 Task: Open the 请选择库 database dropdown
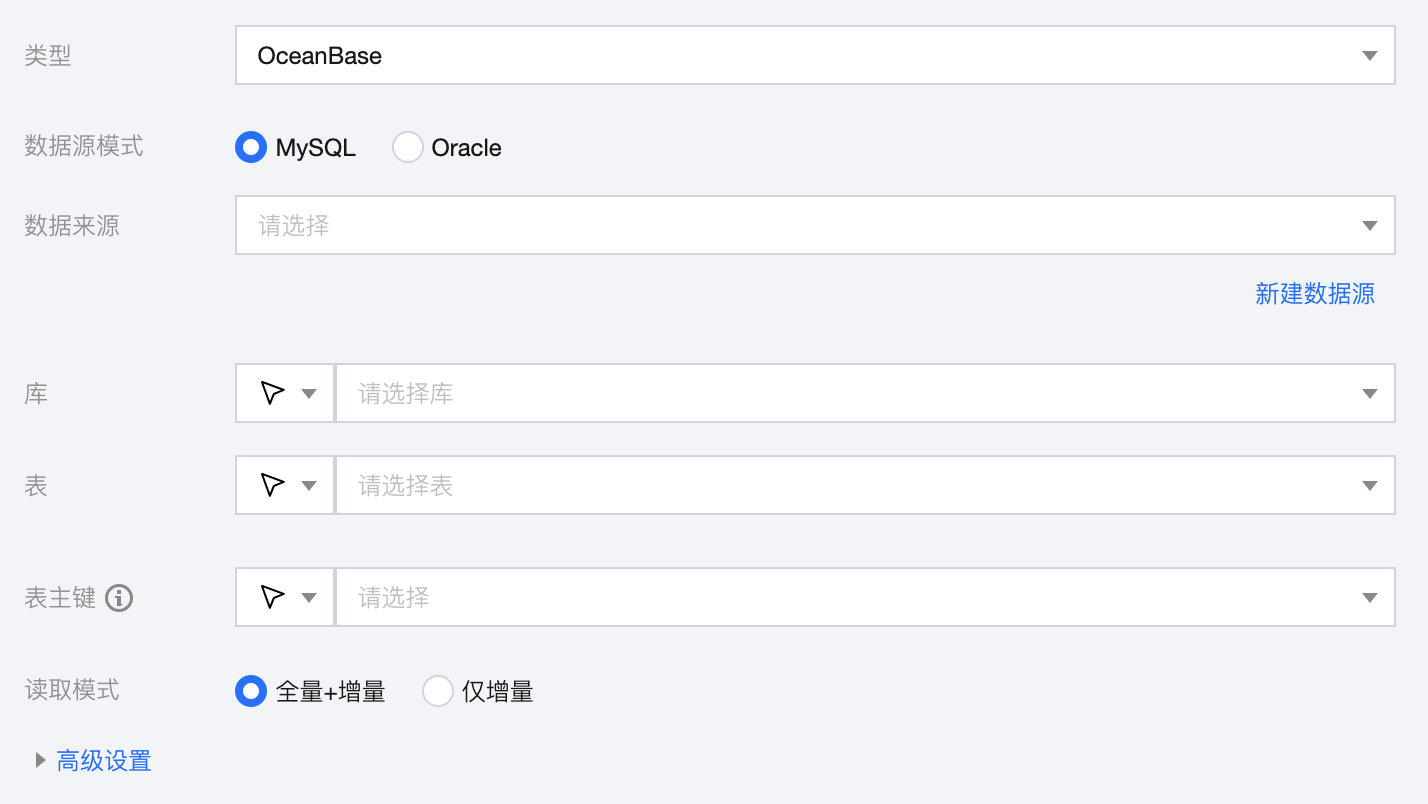coord(850,394)
